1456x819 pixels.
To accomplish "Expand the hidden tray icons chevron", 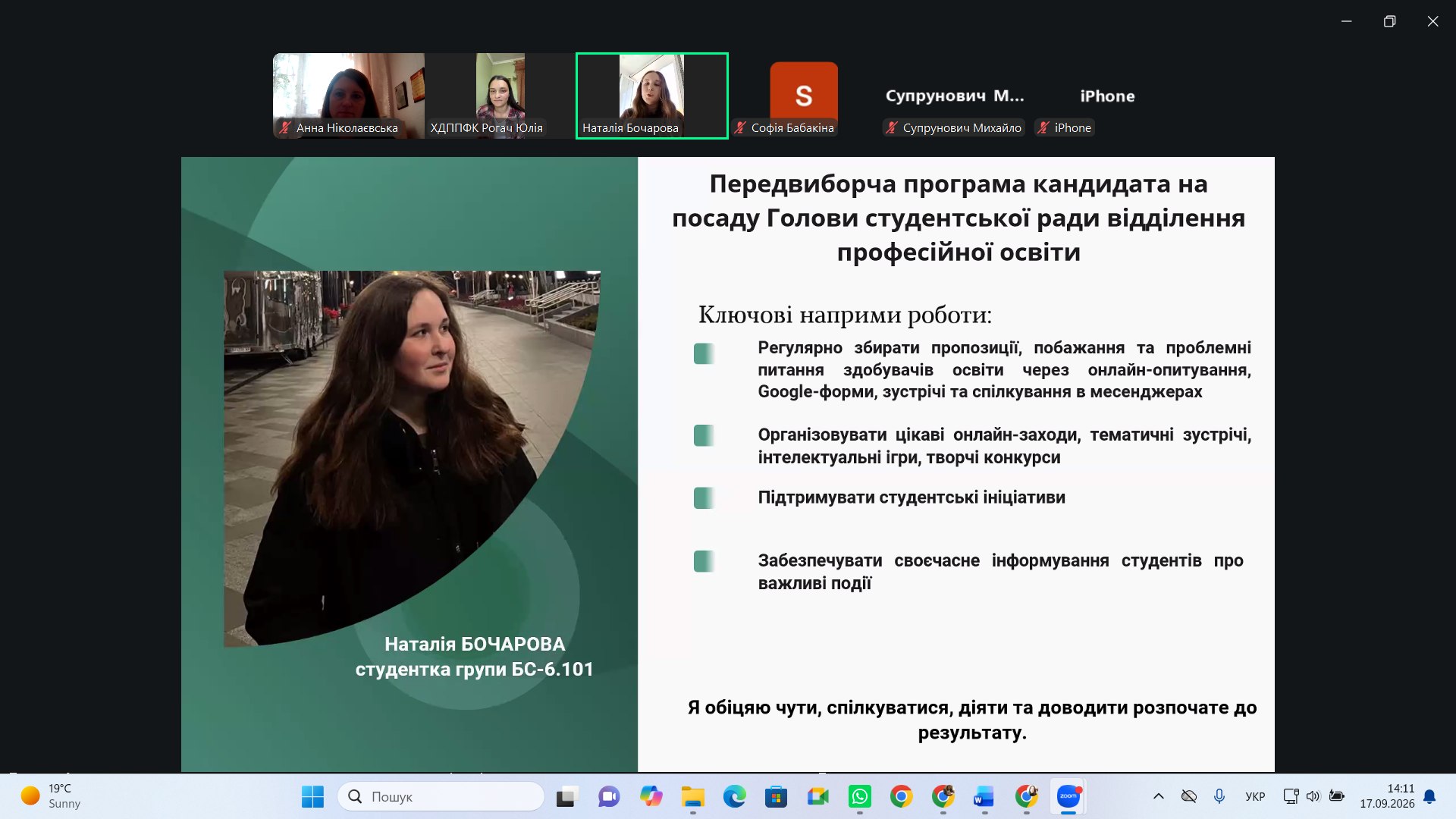I will pyautogui.click(x=1158, y=796).
